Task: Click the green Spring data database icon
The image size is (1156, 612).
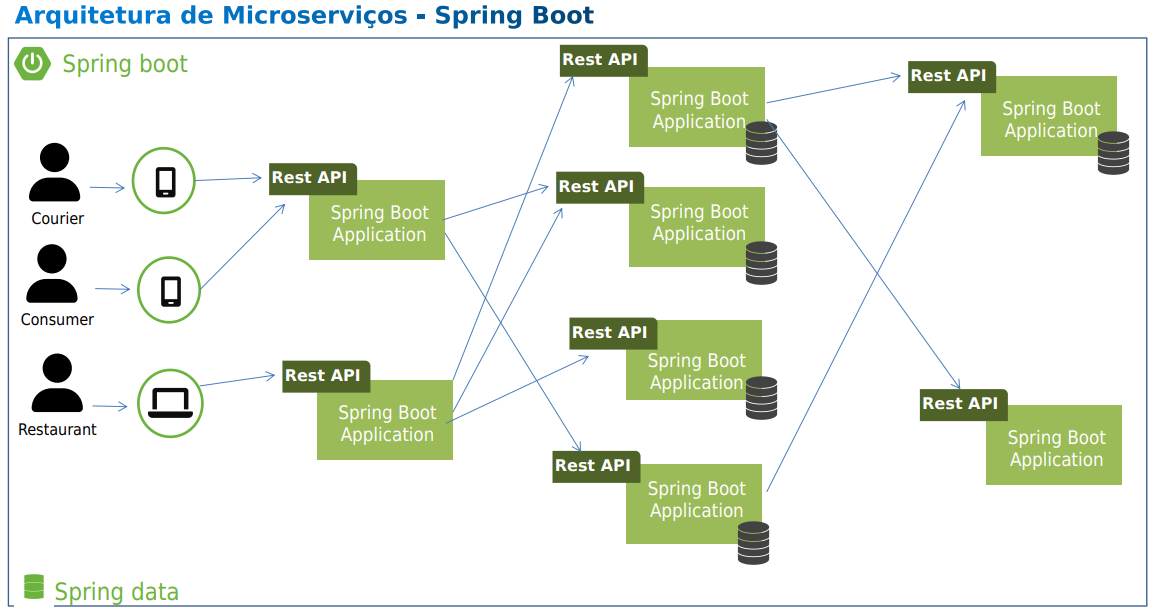Action: [x=33, y=587]
